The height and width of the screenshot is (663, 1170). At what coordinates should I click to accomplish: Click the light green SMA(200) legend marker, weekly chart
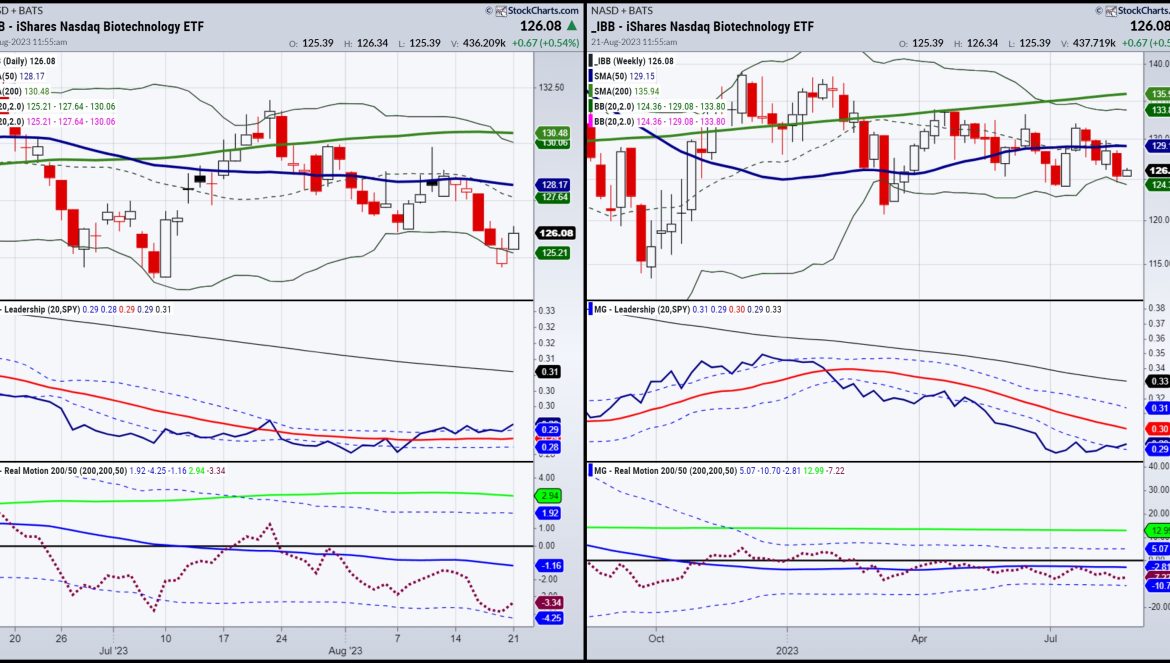tap(591, 92)
